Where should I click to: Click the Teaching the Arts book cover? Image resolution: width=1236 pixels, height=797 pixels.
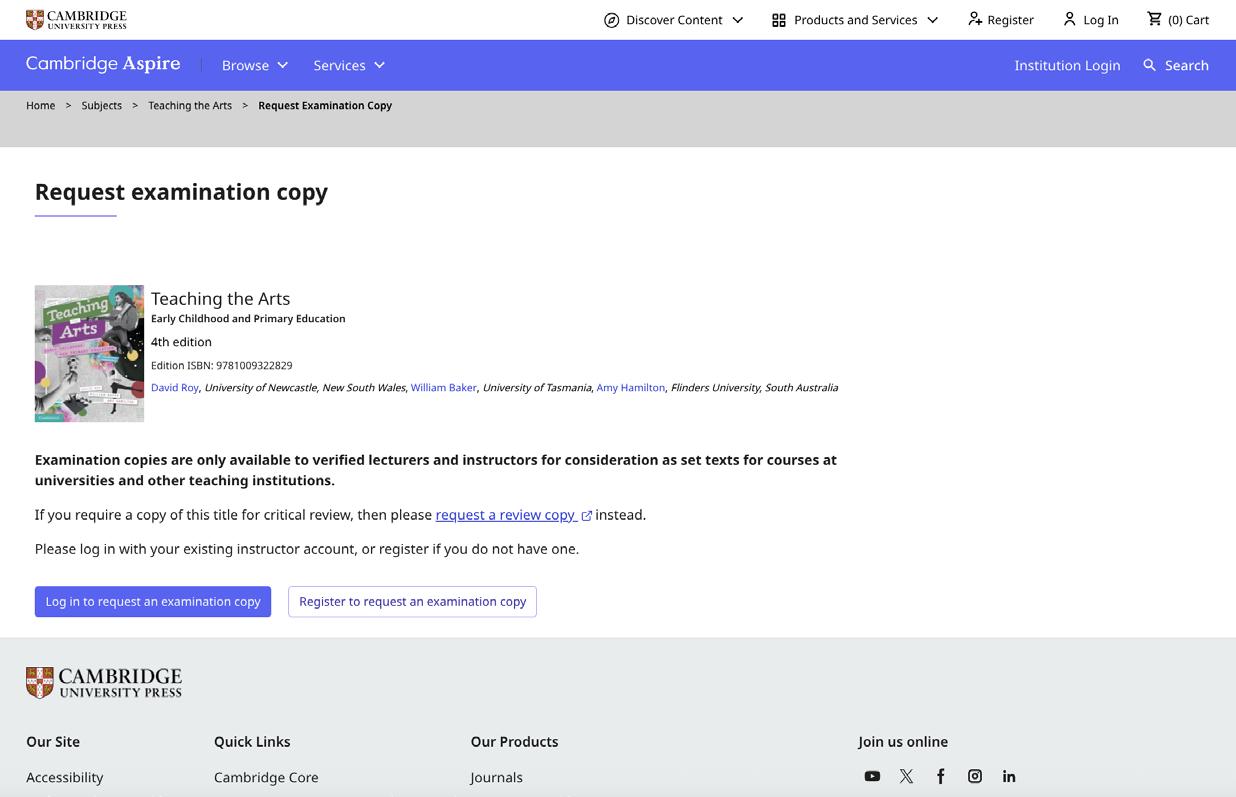point(89,353)
